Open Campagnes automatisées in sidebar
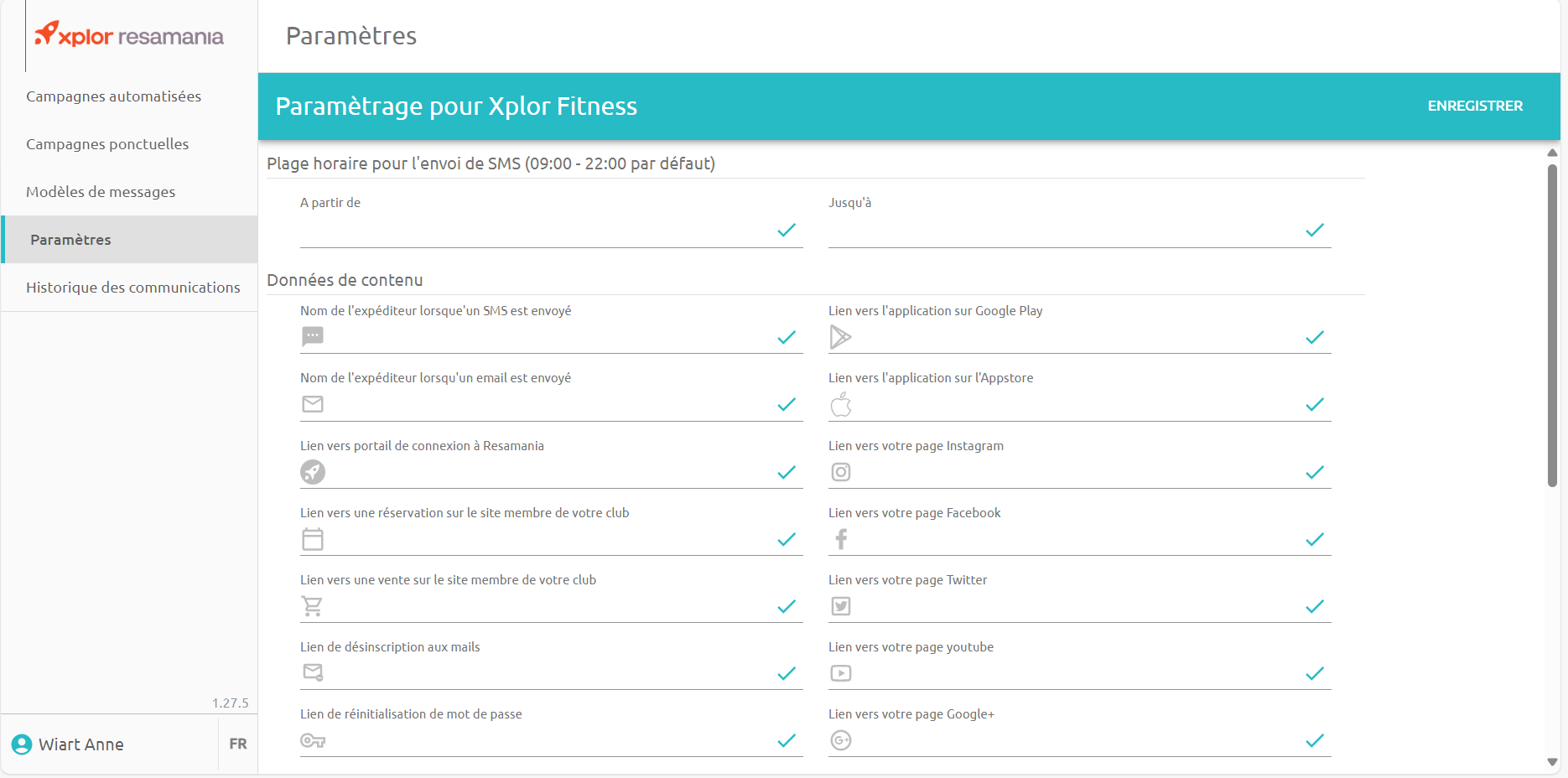This screenshot has width=1568, height=778. click(x=129, y=96)
